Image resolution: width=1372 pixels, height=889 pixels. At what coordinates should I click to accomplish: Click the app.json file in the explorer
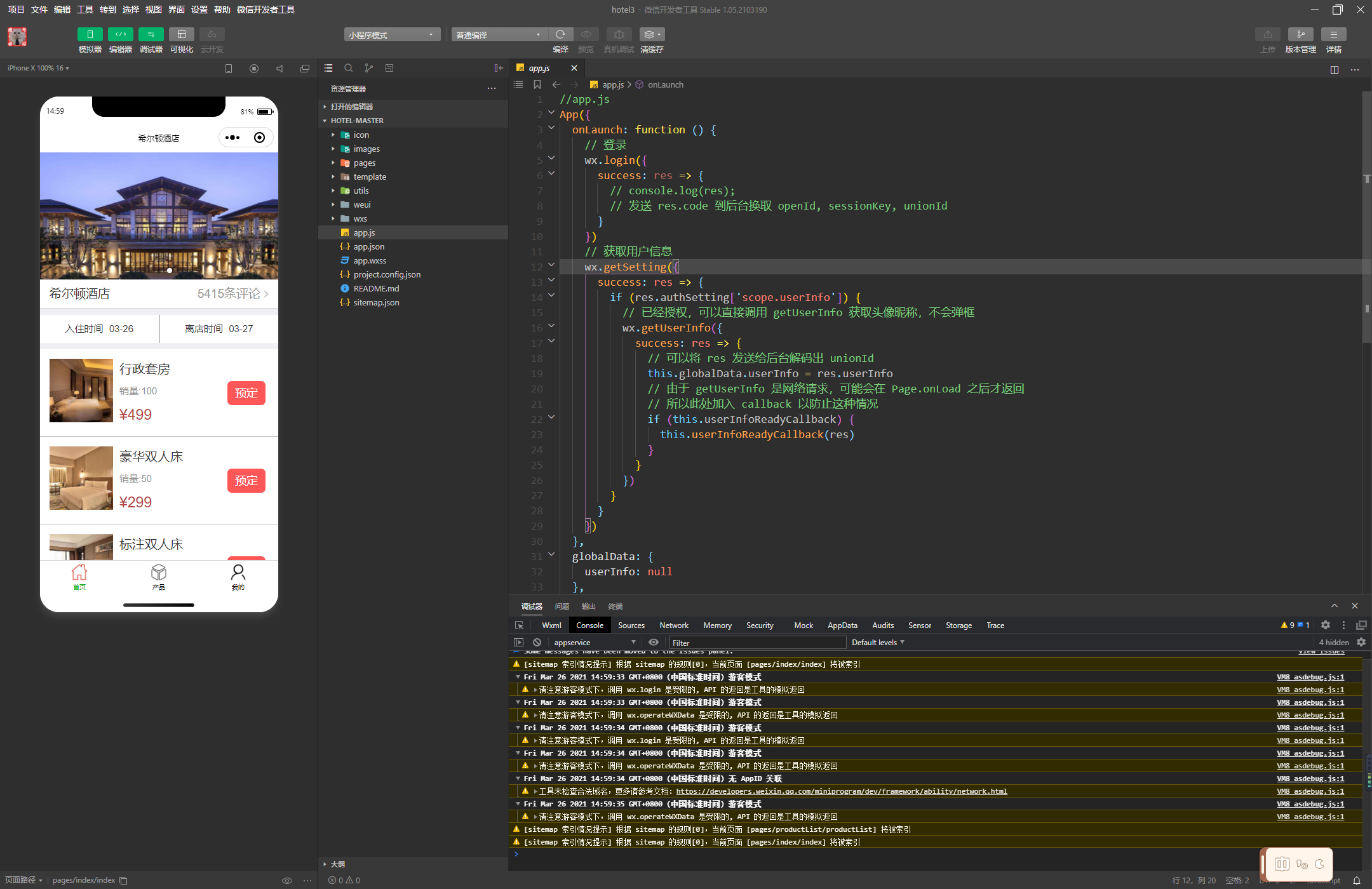tap(367, 246)
